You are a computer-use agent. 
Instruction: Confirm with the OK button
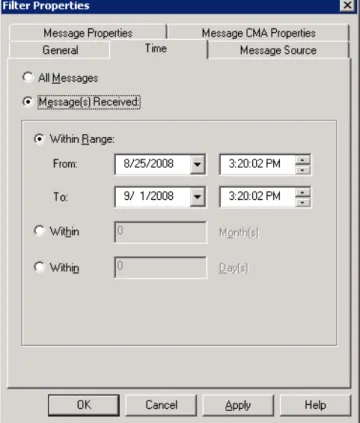(x=84, y=405)
